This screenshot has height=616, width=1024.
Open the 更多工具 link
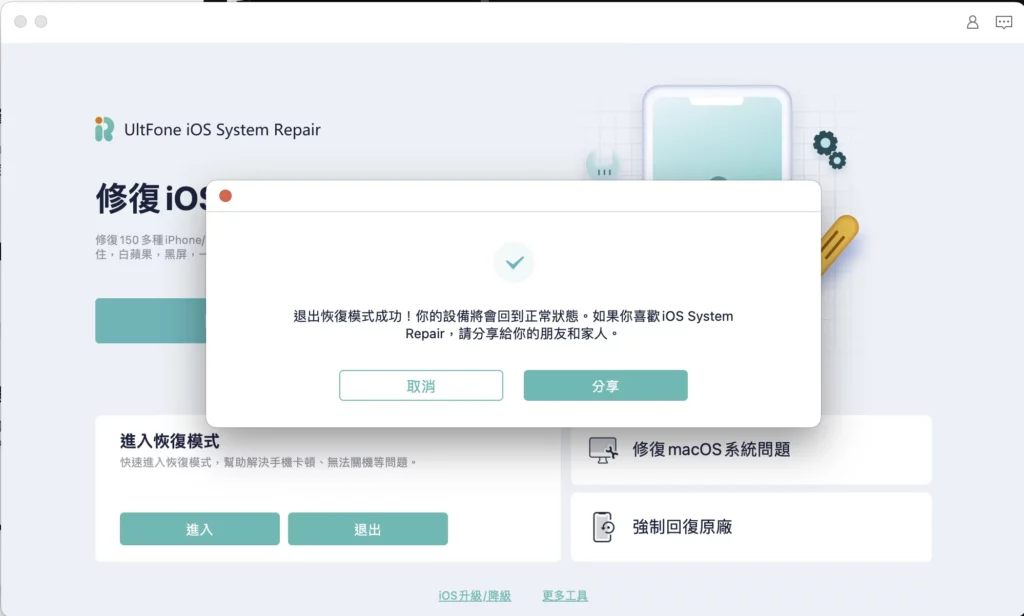565,596
